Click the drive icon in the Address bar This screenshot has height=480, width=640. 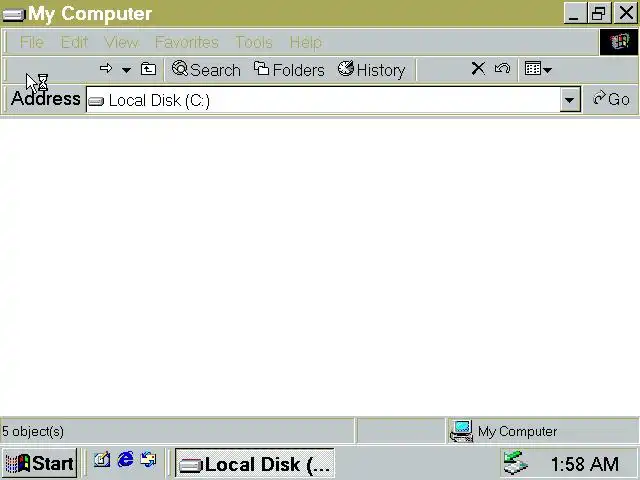point(96,101)
